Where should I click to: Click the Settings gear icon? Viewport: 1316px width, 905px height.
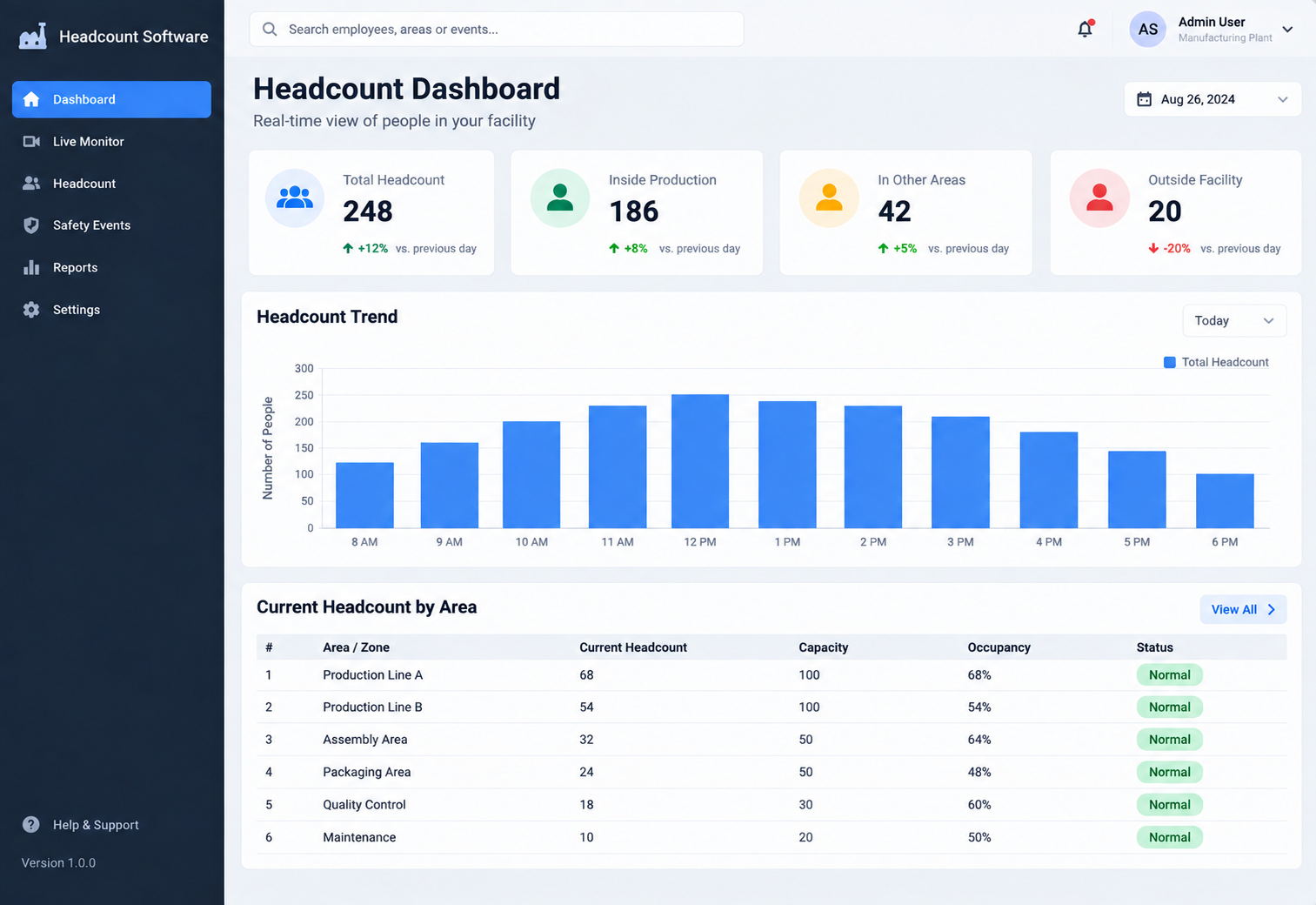[31, 310]
